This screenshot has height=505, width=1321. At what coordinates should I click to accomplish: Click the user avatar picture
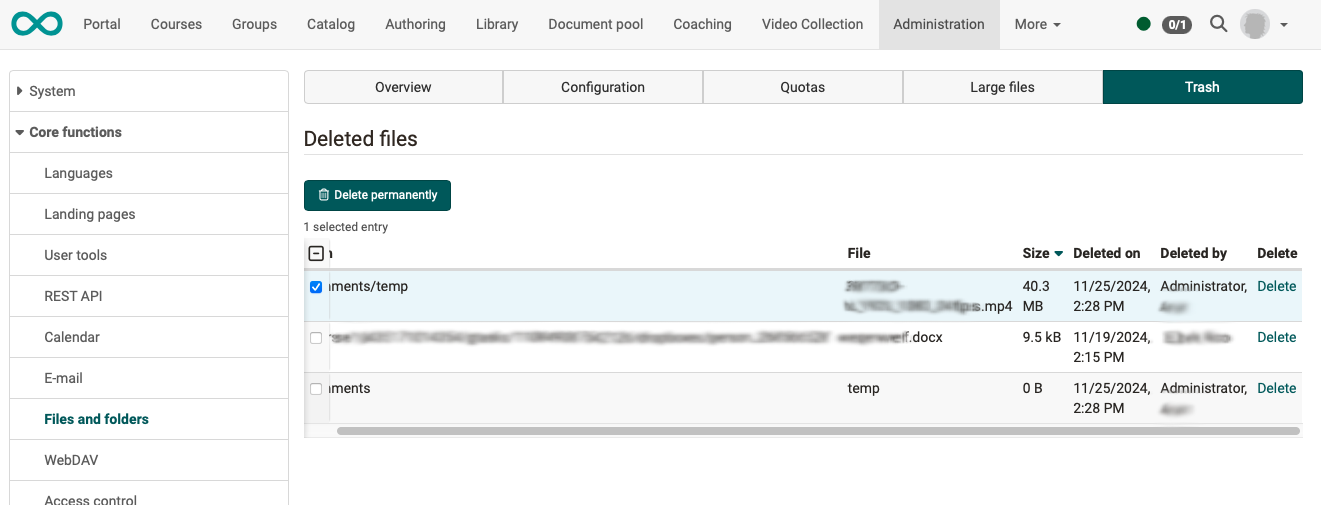[1254, 24]
